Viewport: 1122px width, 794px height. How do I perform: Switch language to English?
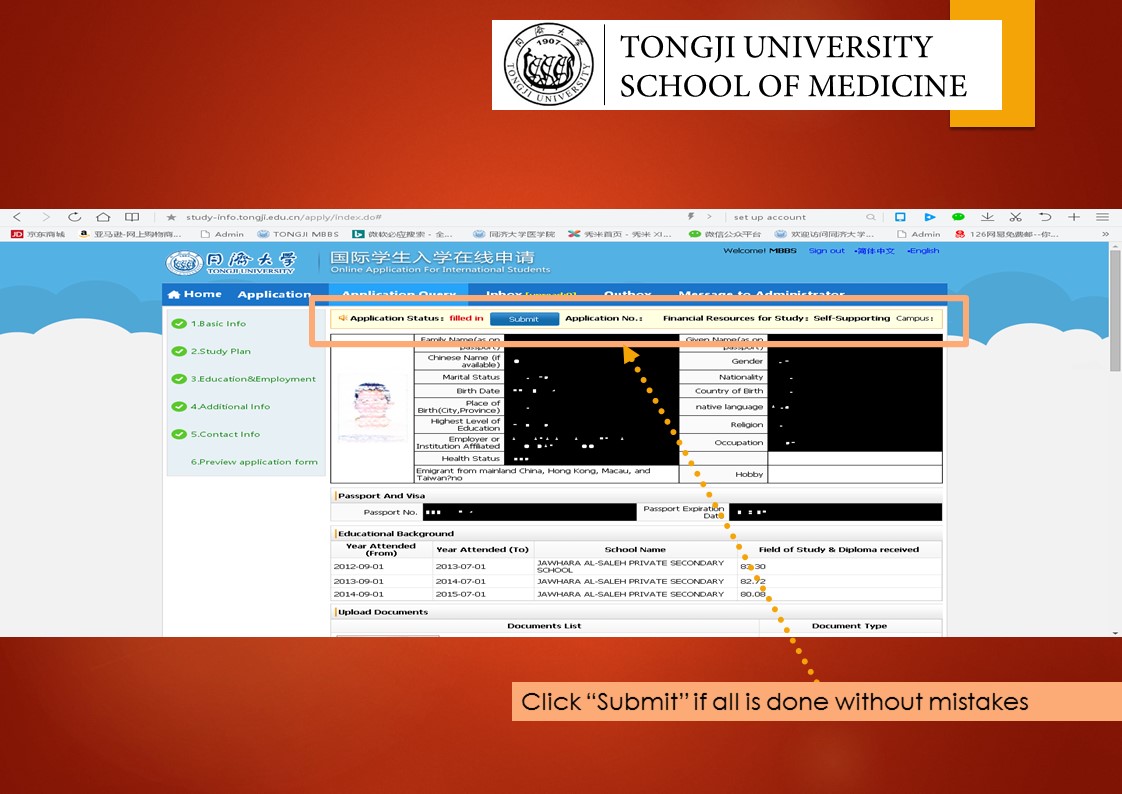[x=923, y=251]
